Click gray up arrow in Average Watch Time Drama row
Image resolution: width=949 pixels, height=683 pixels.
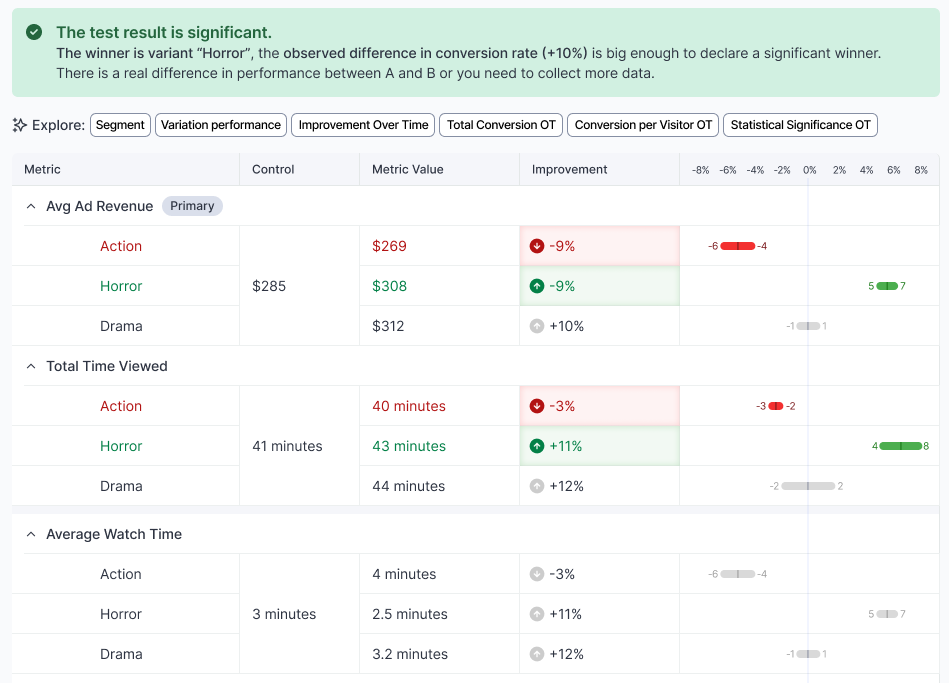[x=537, y=654]
